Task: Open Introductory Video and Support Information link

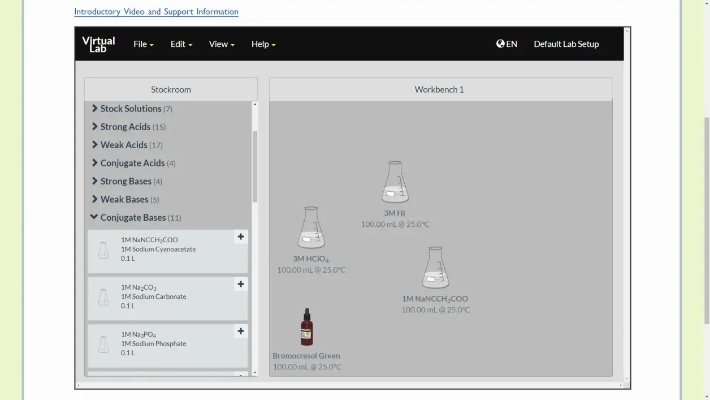Action: [x=156, y=11]
